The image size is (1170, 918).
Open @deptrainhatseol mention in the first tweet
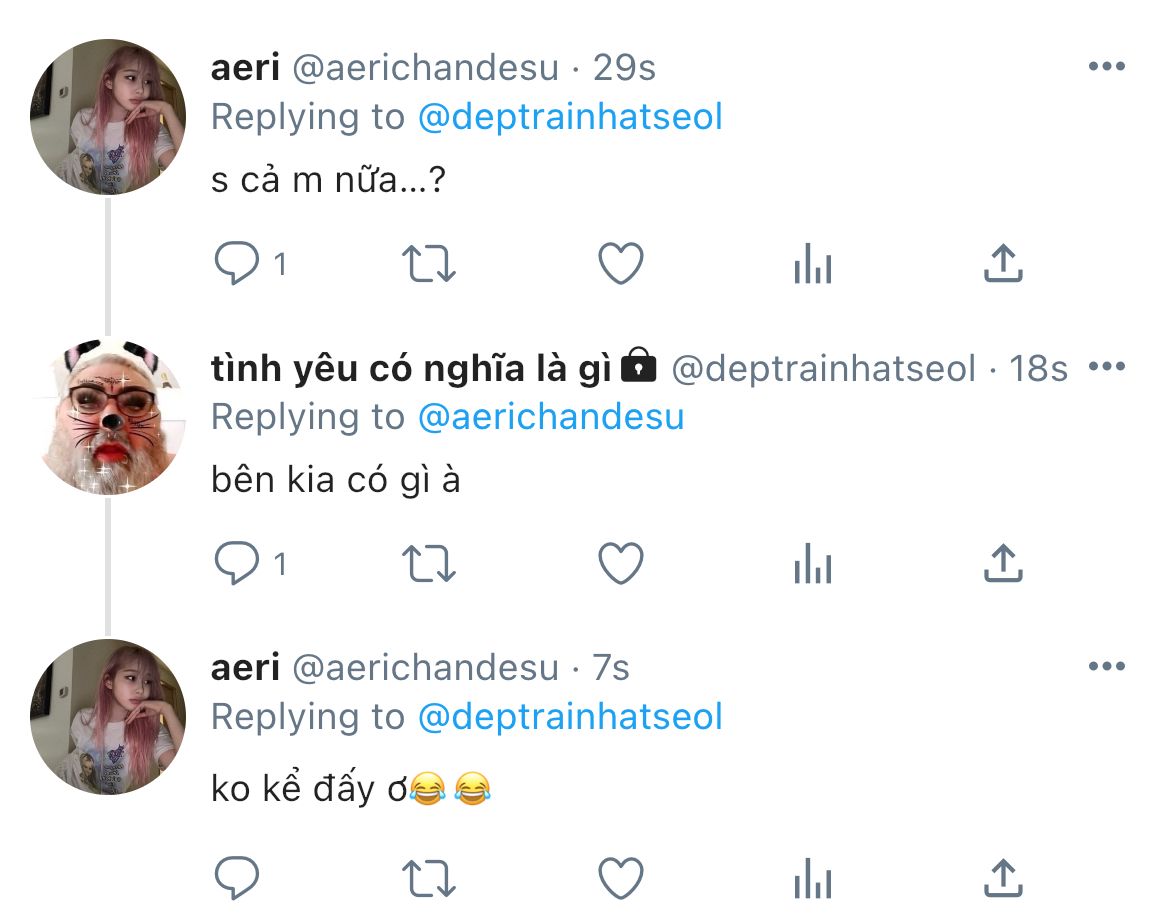coord(569,117)
